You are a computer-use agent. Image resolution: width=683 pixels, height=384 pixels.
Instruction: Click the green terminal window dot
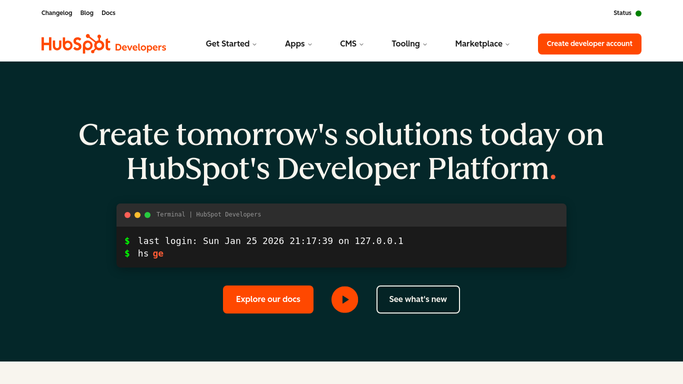click(147, 215)
